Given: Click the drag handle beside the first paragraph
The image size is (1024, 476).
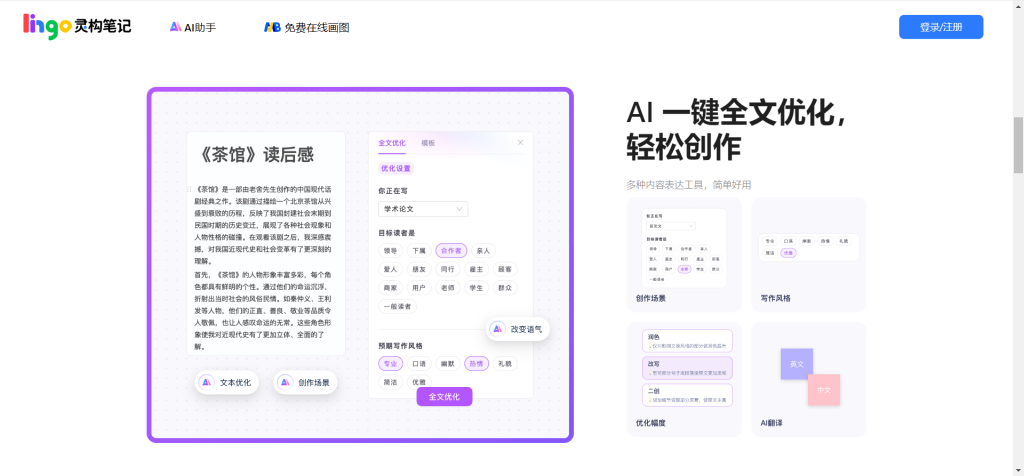Looking at the screenshot, I should (188, 188).
